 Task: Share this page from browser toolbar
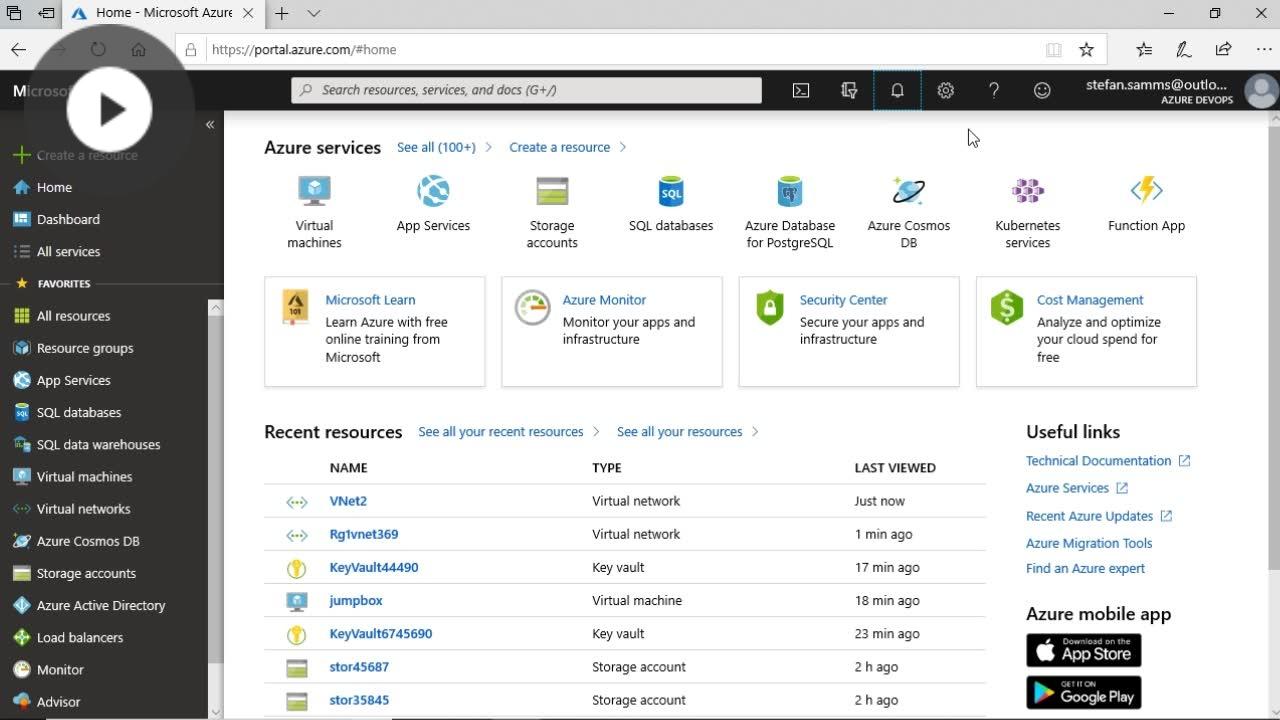(x=1223, y=50)
